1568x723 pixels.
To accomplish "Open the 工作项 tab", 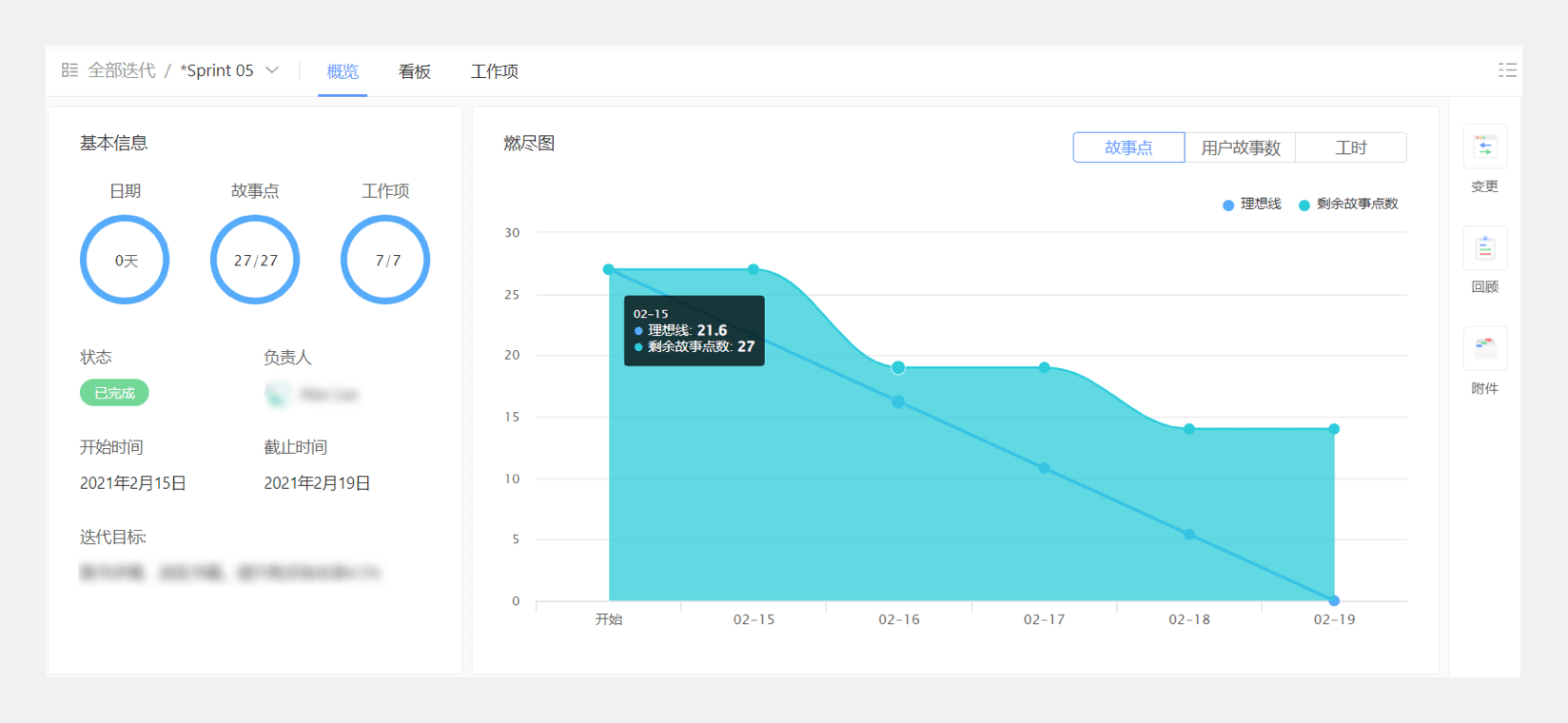I will [x=494, y=71].
